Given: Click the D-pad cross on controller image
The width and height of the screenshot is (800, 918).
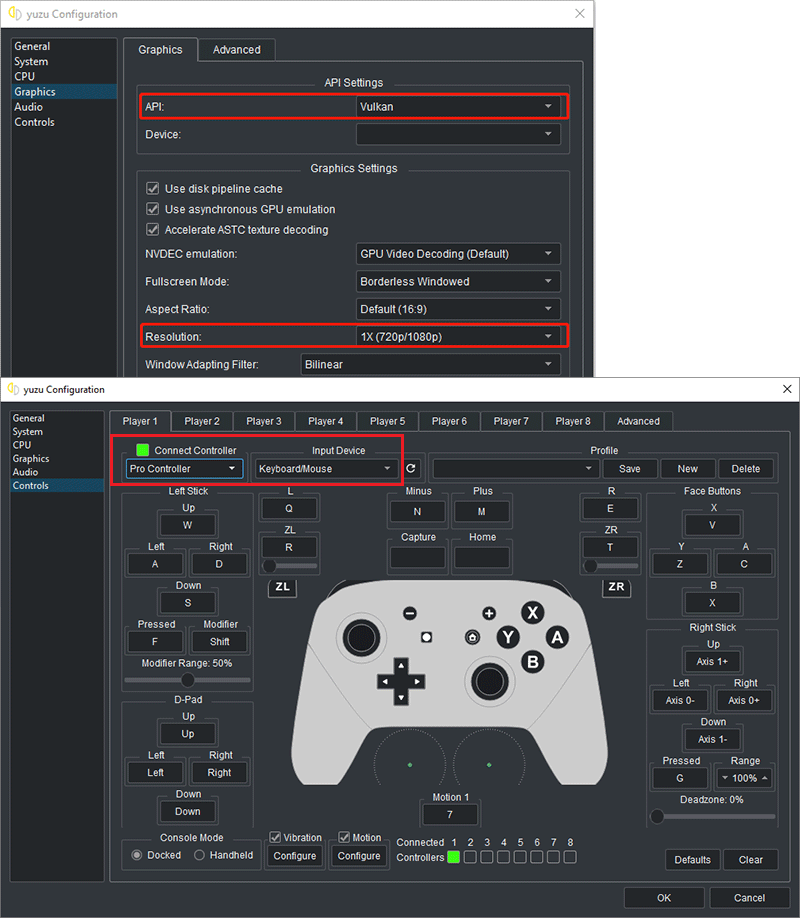Looking at the screenshot, I should click(401, 681).
